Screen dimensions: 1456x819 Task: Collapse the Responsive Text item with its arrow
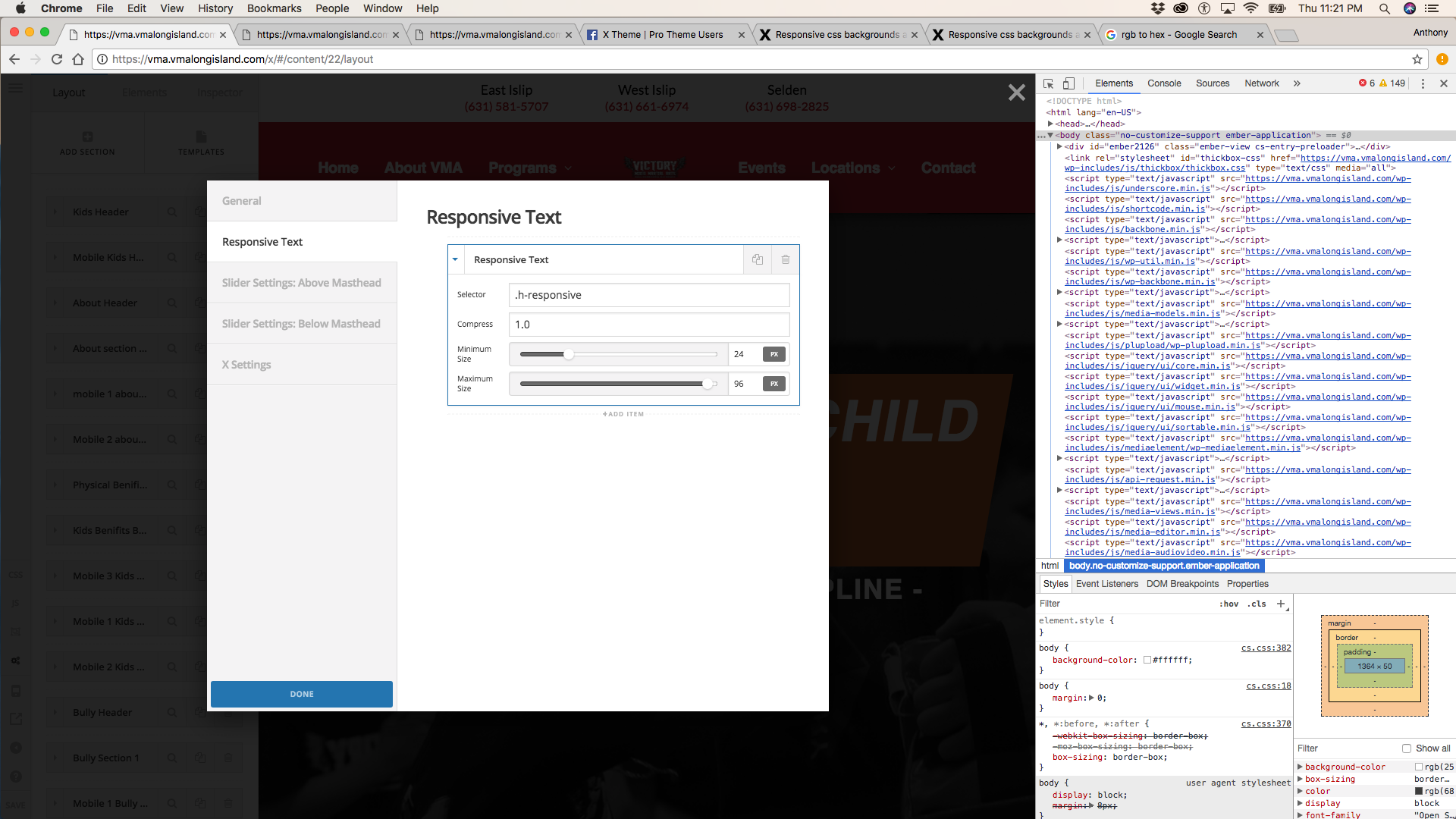(455, 259)
